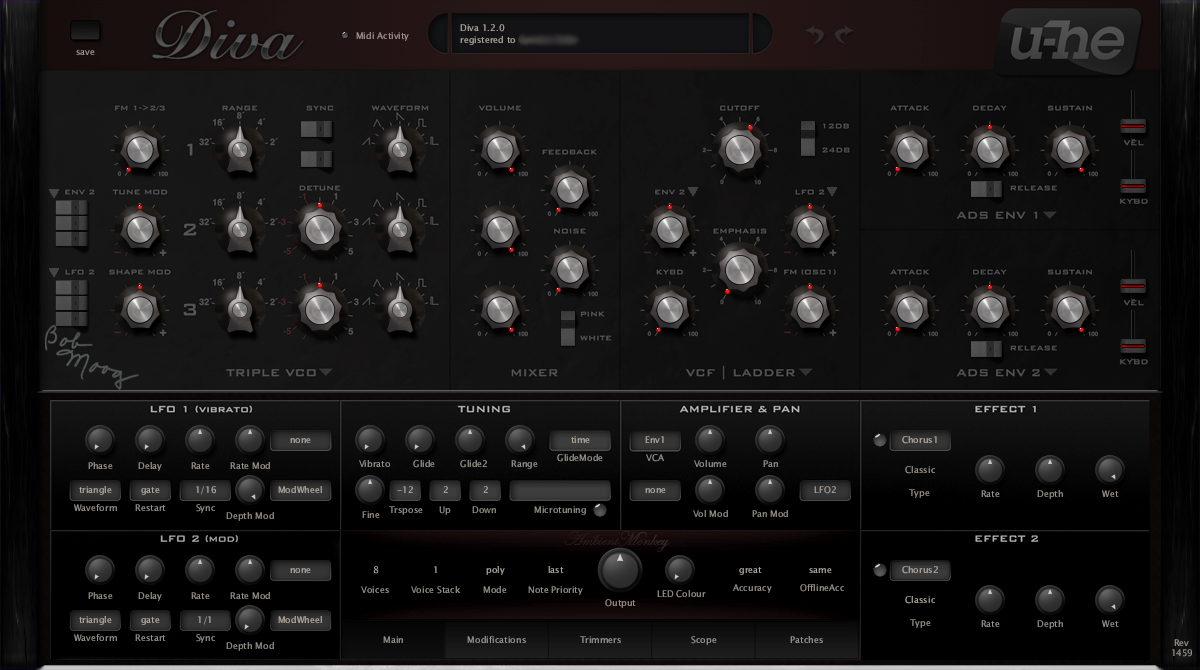Click the VCF Cutoff knob
Image resolution: width=1200 pixels, height=670 pixels.
[x=739, y=149]
